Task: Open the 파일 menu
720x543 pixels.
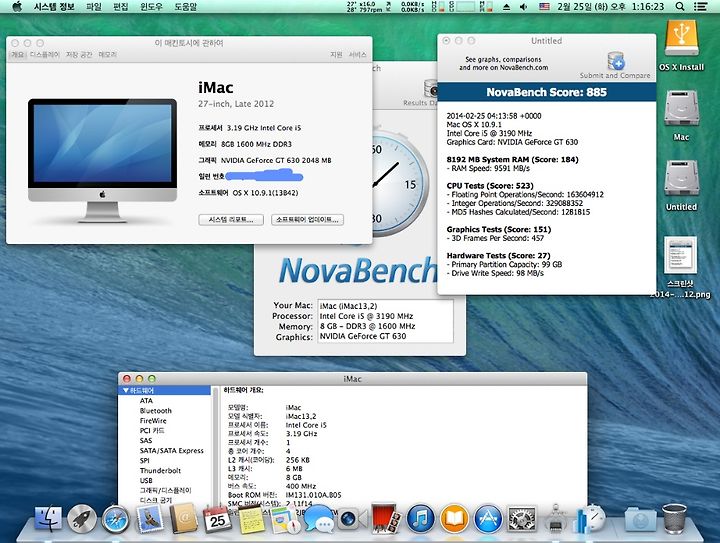Action: (x=94, y=6)
